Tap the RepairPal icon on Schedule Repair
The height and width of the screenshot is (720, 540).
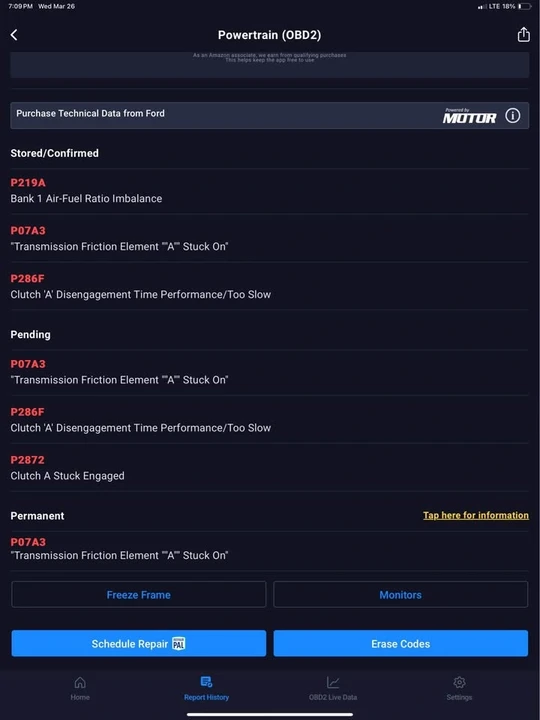click(x=178, y=644)
